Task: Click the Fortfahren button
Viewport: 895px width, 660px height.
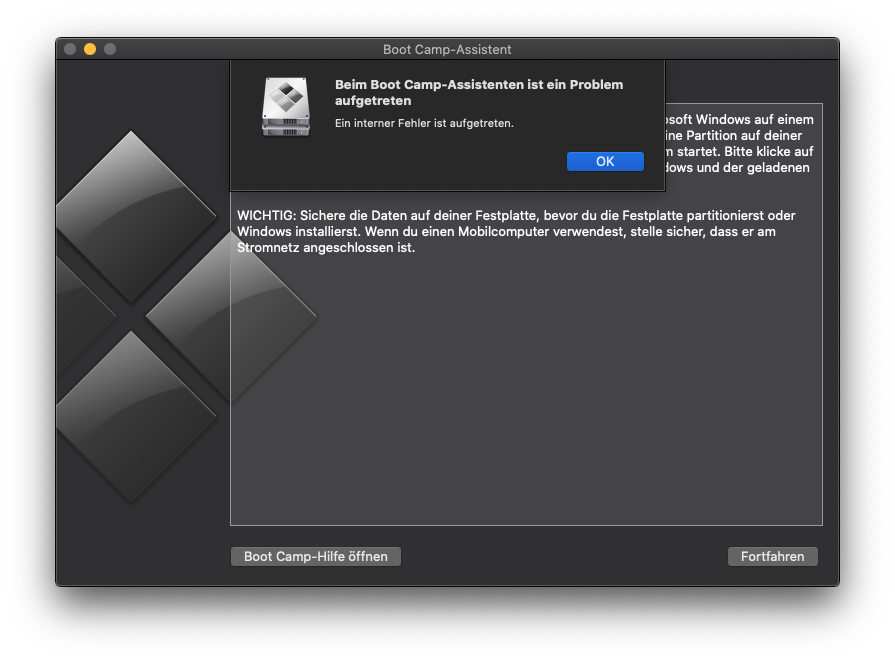Action: point(772,557)
